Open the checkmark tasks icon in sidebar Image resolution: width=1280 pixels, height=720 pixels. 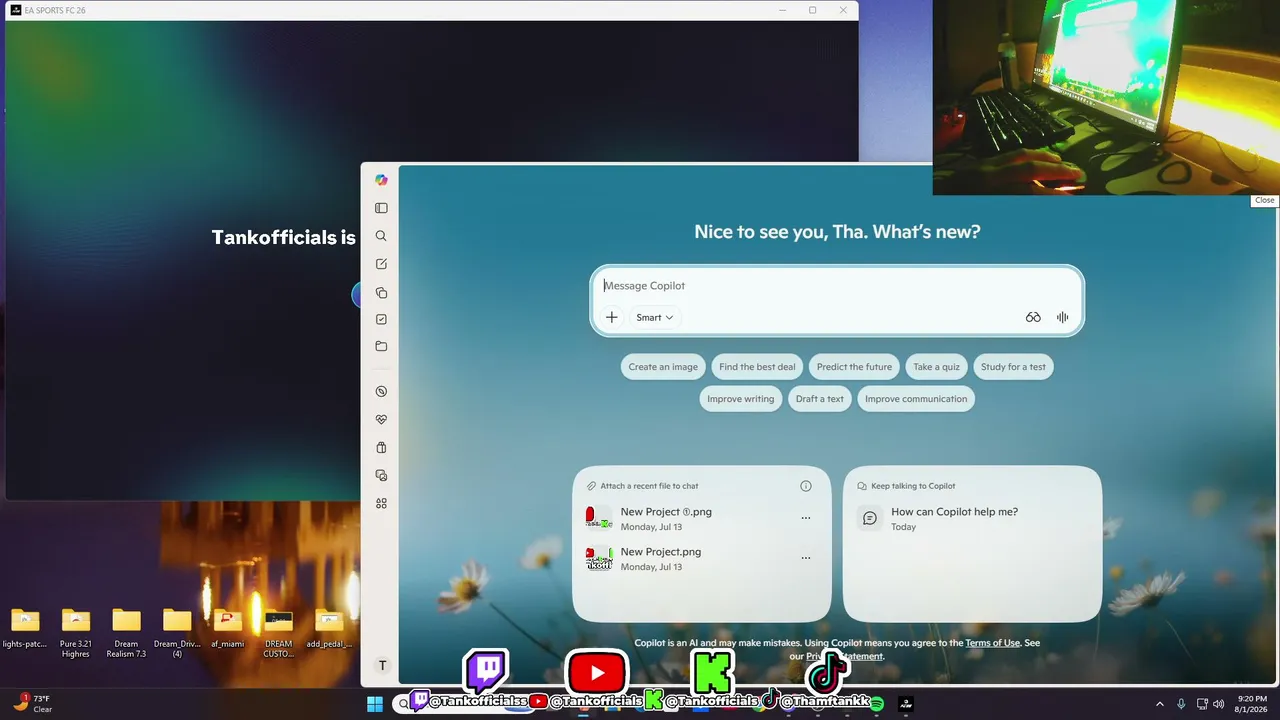(x=381, y=319)
